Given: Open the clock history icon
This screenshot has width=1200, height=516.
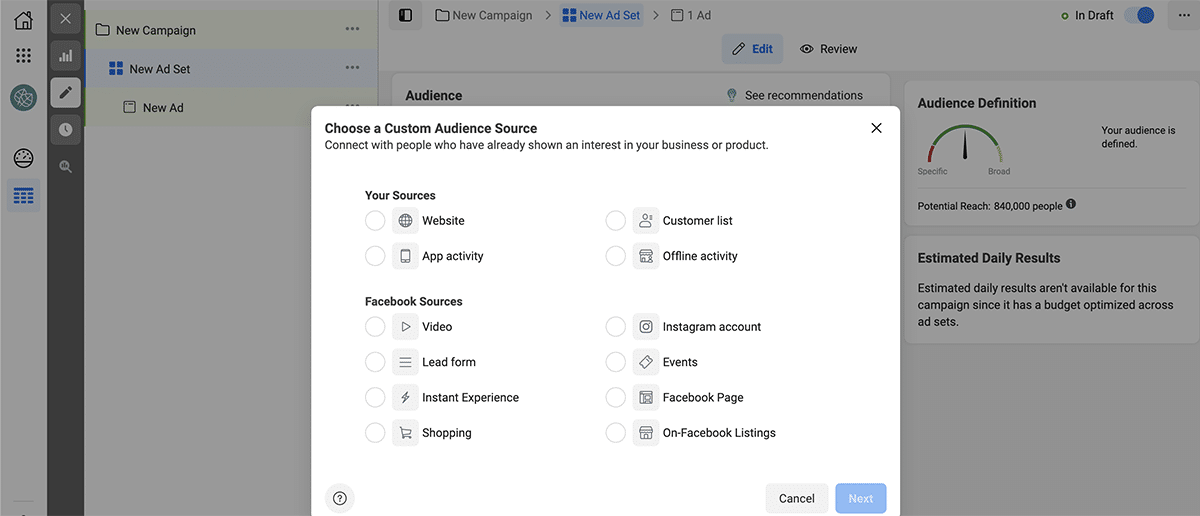Looking at the screenshot, I should tap(65, 129).
